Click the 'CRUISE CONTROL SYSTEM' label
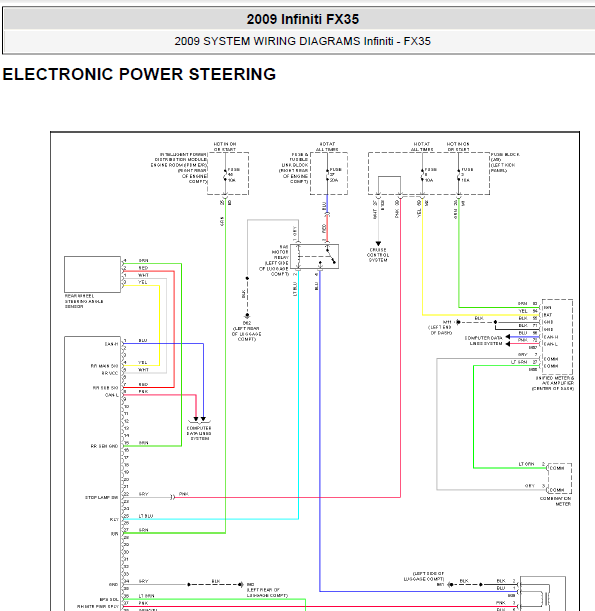Screen dimensions: 595x611 378,255
